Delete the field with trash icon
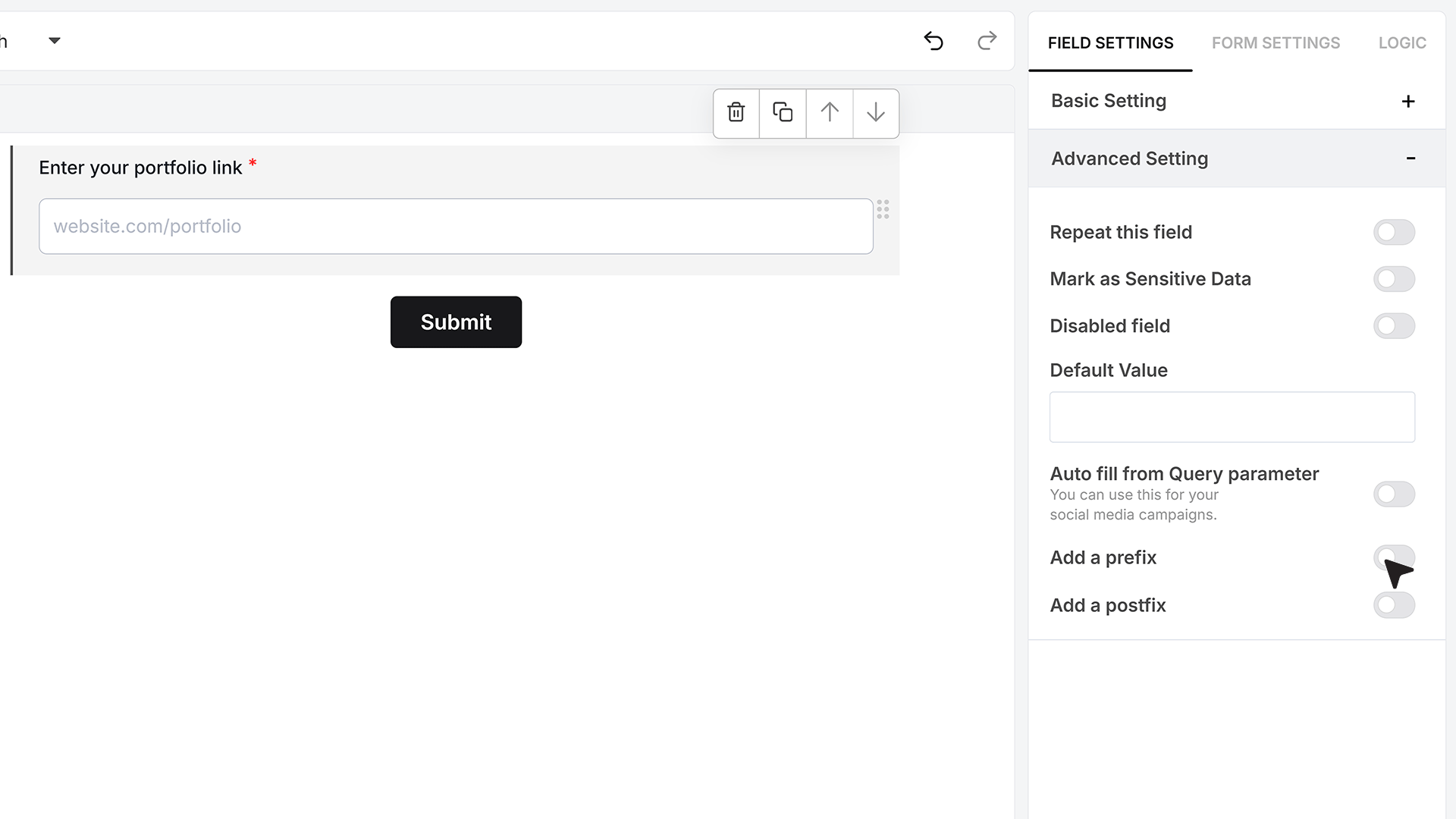The height and width of the screenshot is (819, 1456). point(736,113)
